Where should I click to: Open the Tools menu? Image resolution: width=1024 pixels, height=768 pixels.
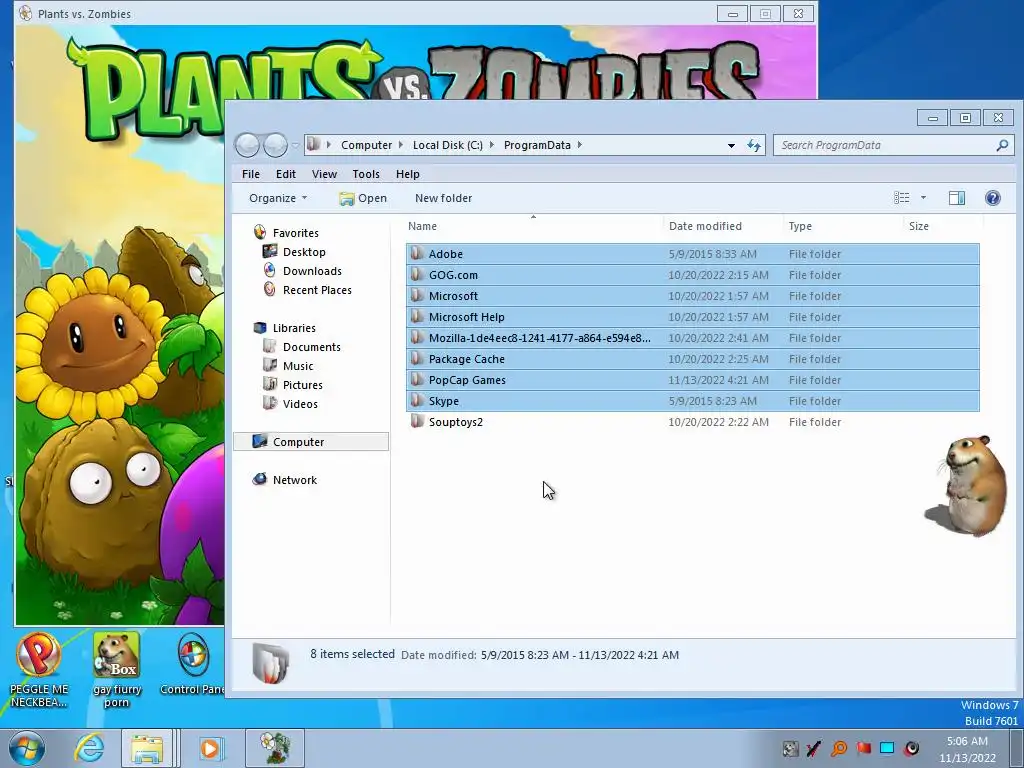[366, 174]
